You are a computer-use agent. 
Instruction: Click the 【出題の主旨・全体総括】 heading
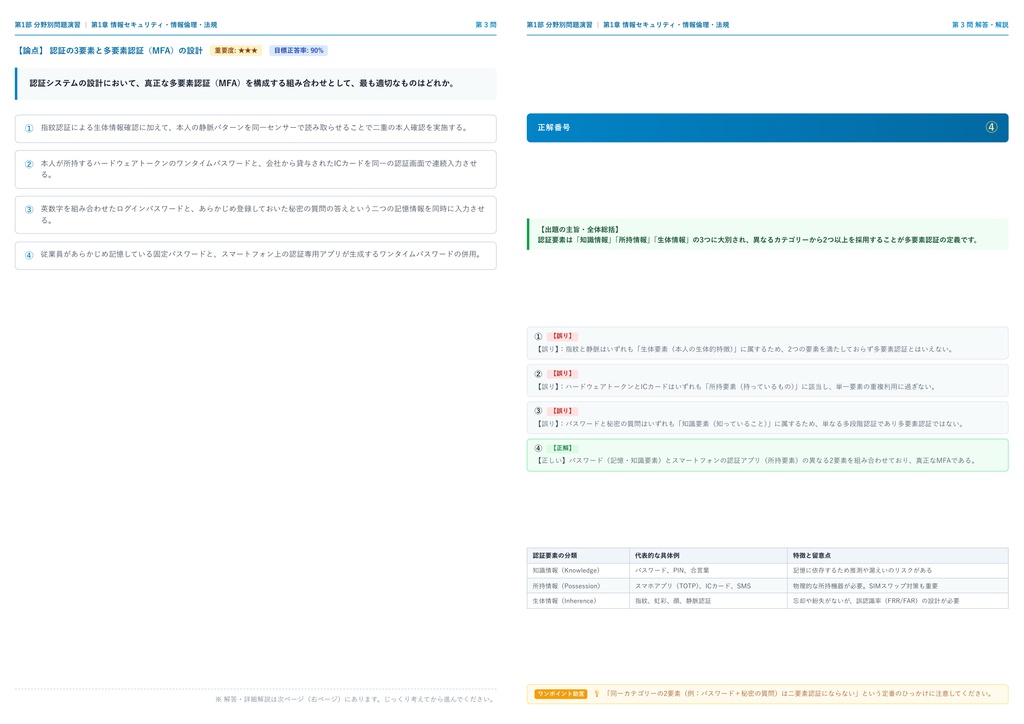pos(579,230)
